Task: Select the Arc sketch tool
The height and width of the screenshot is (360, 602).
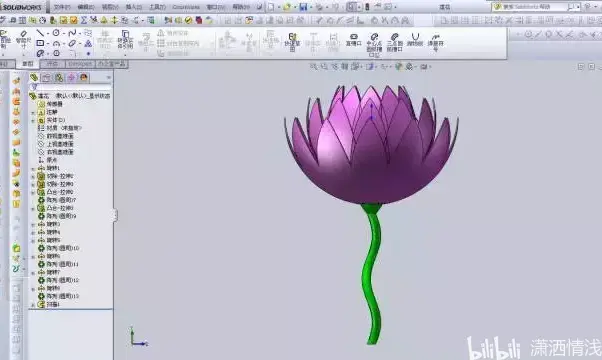Action: tap(56, 43)
